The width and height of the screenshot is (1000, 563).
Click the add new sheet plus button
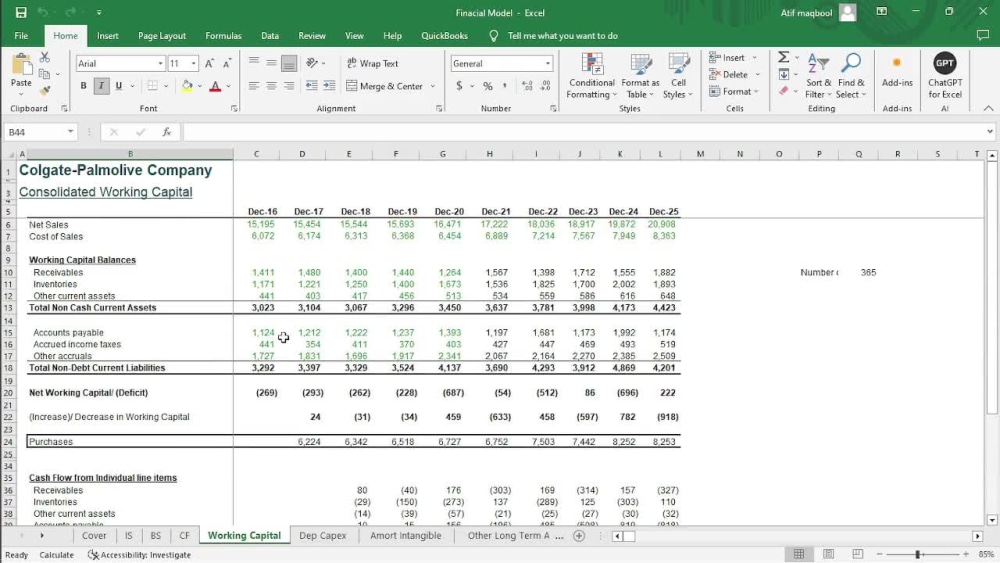point(579,536)
